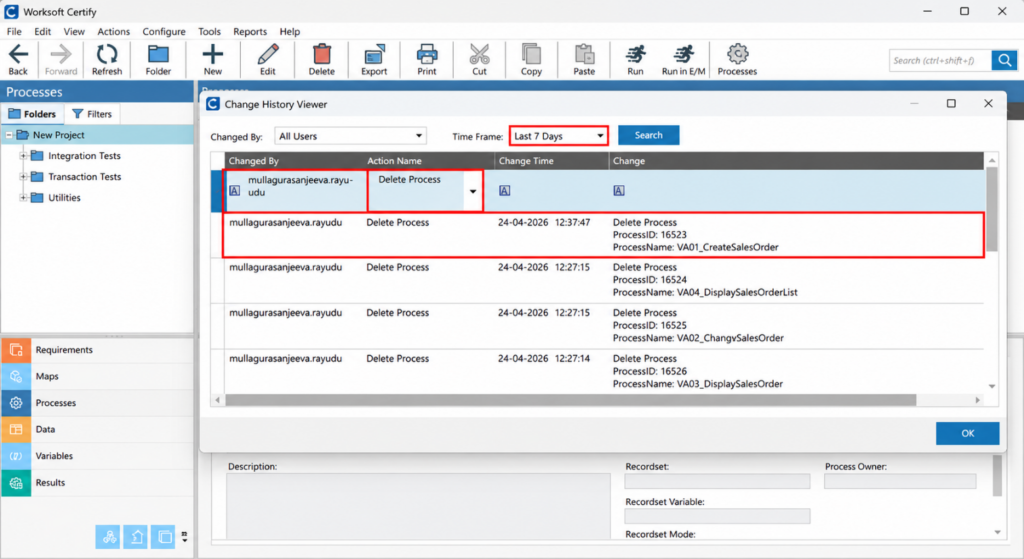Open Data in the navigation pane
Image resolution: width=1024 pixels, height=559 pixels.
pyautogui.click(x=97, y=429)
